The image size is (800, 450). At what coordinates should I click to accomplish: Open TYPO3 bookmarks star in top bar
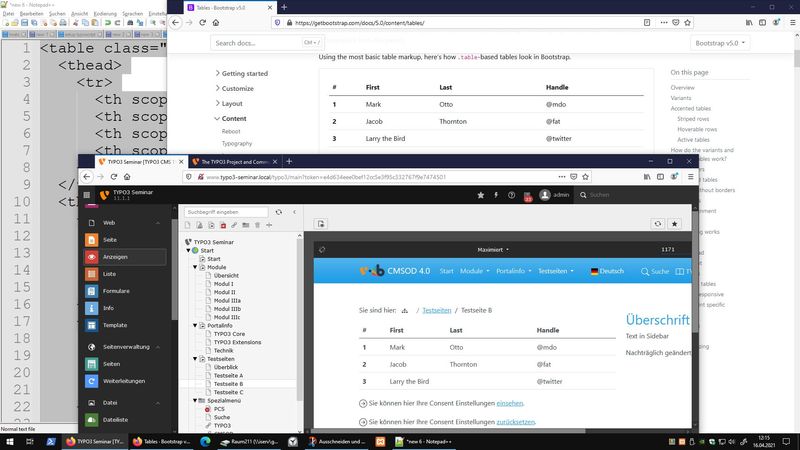point(481,195)
